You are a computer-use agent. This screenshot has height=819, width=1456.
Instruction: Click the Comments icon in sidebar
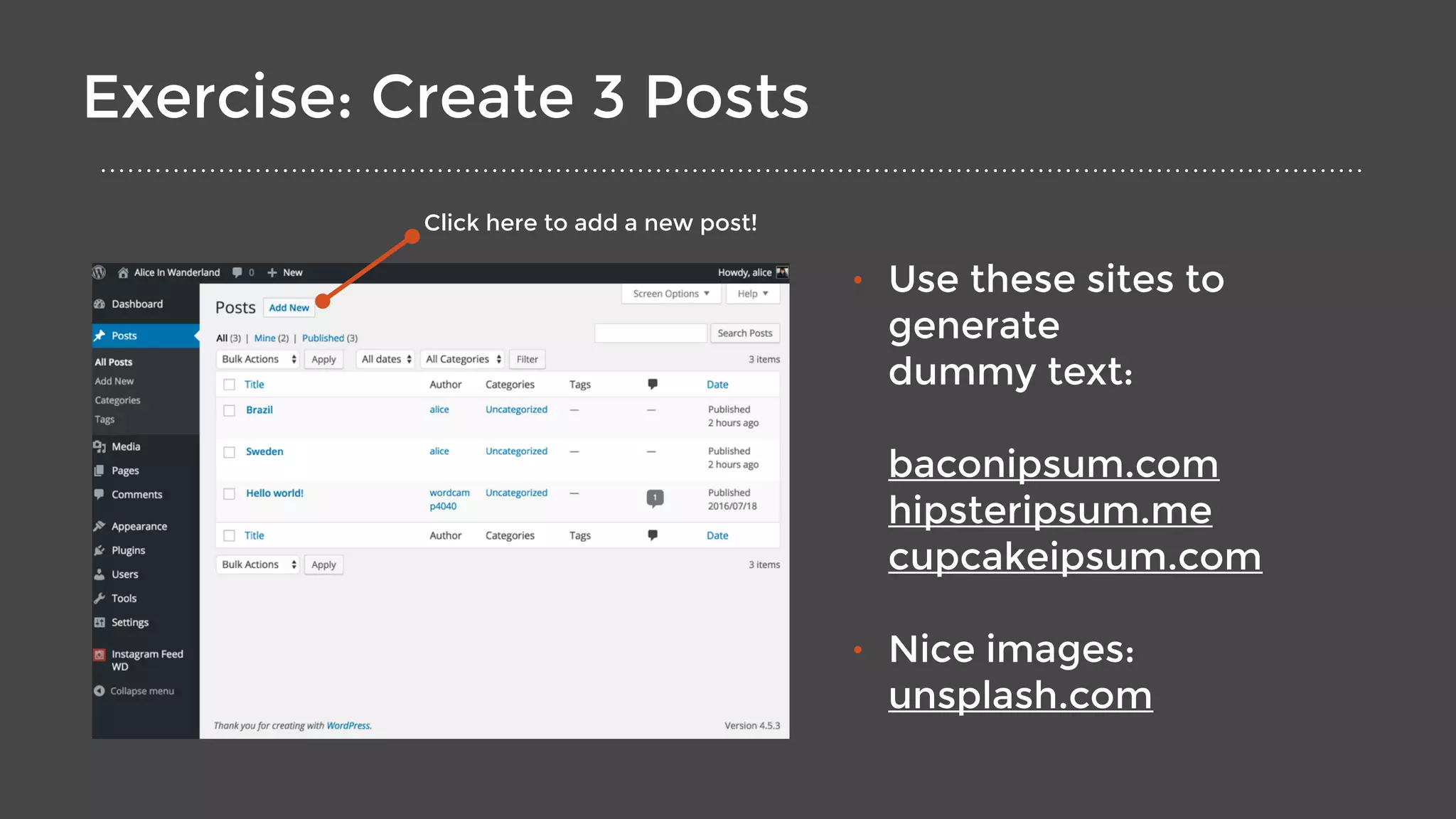[100, 494]
